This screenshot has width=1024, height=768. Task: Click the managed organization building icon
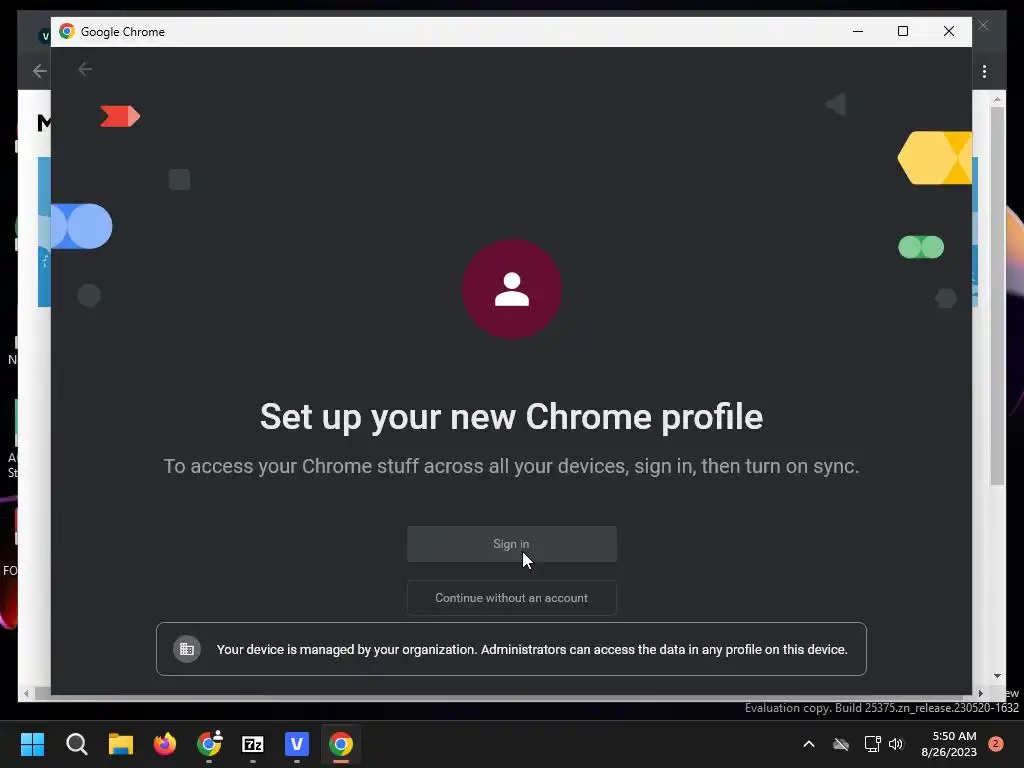pos(187,649)
